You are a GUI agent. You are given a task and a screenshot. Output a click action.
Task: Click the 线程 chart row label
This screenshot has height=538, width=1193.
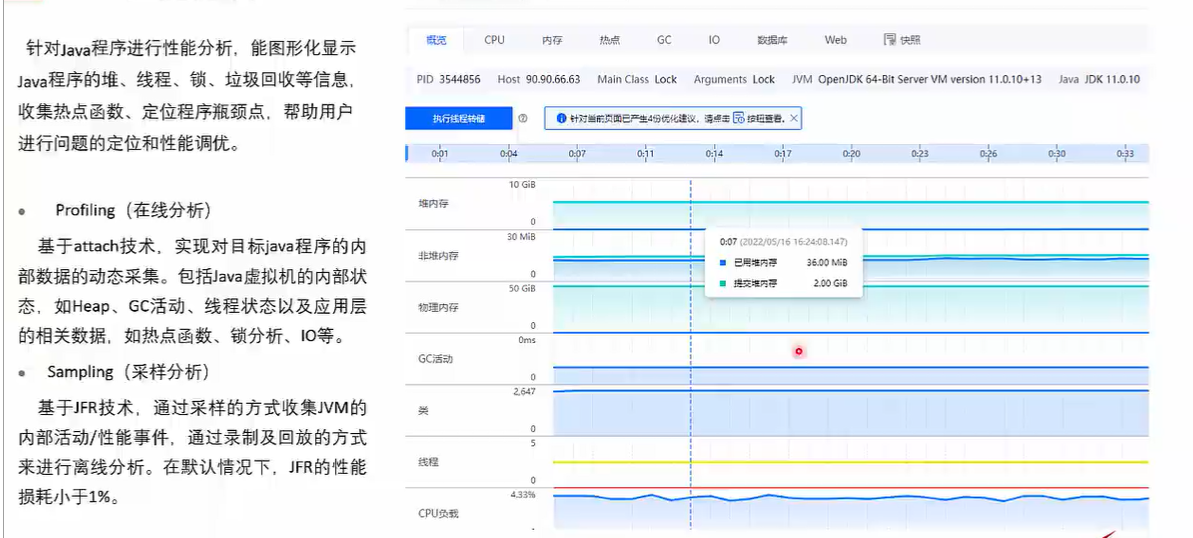coord(428,462)
